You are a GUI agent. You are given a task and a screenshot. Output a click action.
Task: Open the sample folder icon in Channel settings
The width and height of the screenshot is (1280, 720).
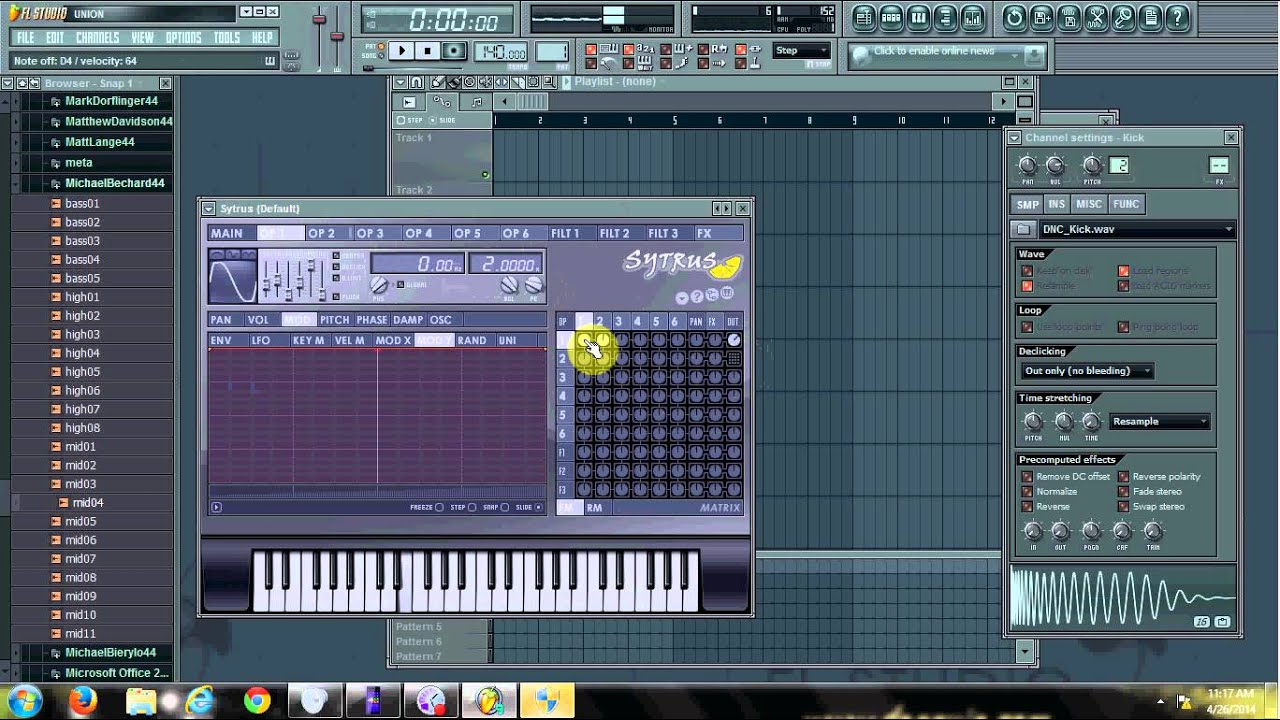coord(1023,229)
